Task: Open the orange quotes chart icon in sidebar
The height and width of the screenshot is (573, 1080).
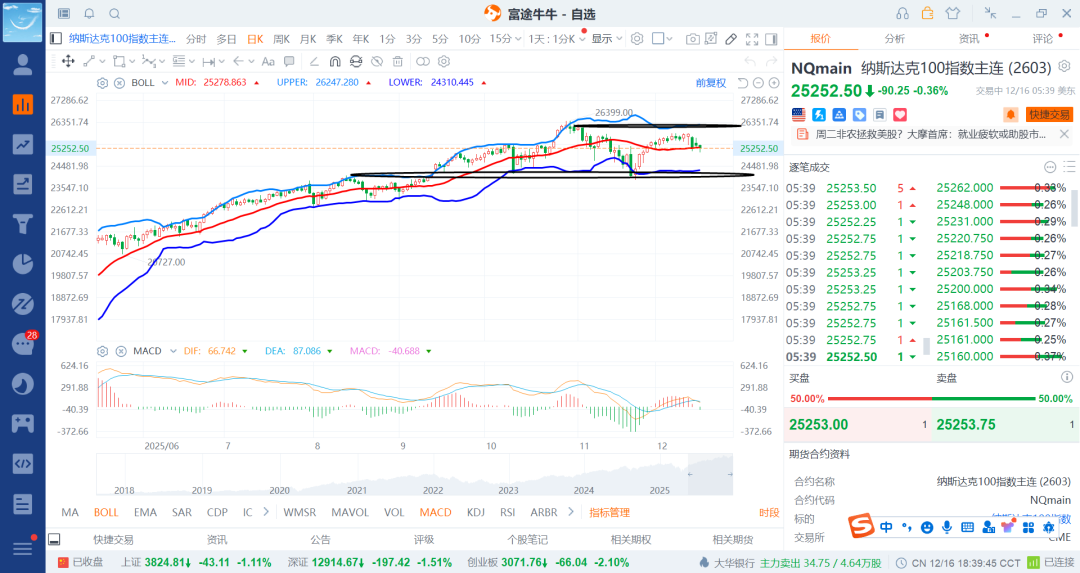Action: (x=23, y=105)
